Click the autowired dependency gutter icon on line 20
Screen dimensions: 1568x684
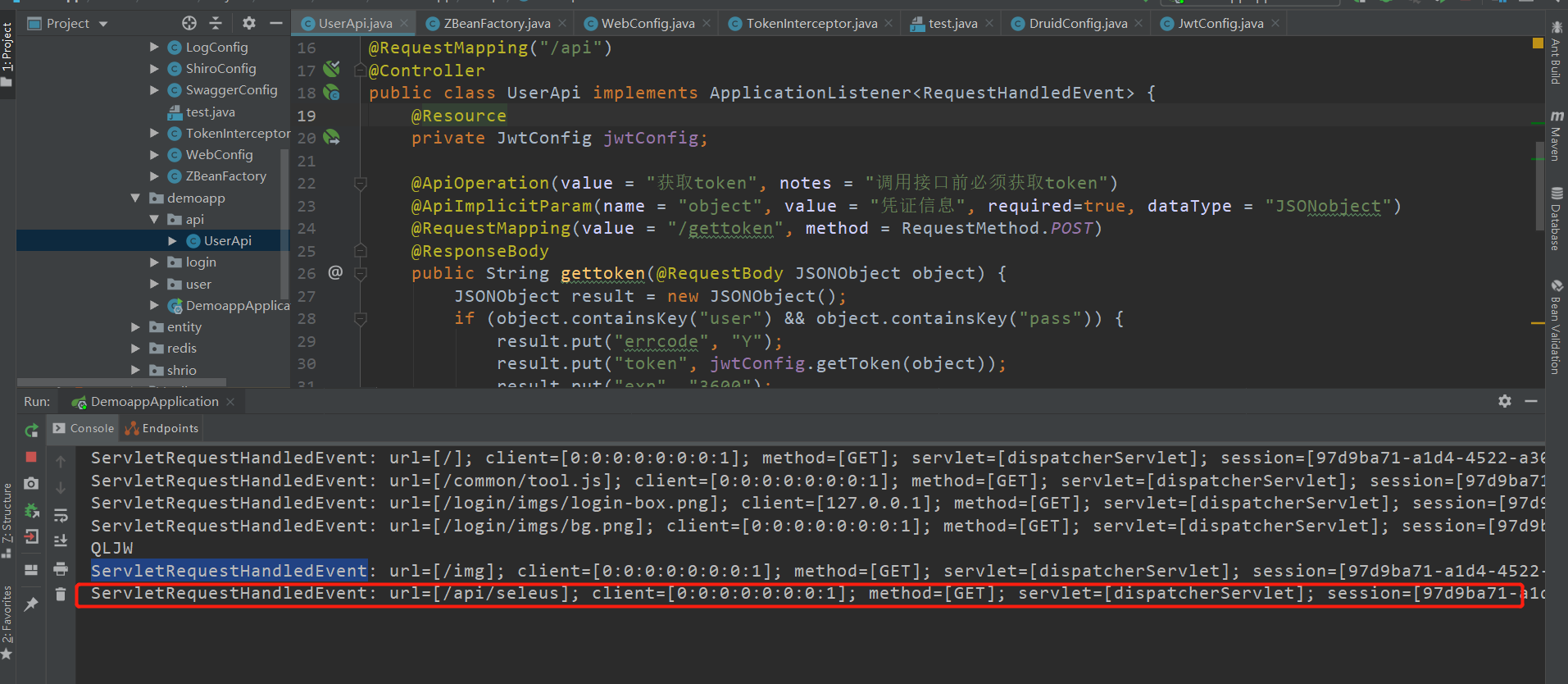click(331, 137)
